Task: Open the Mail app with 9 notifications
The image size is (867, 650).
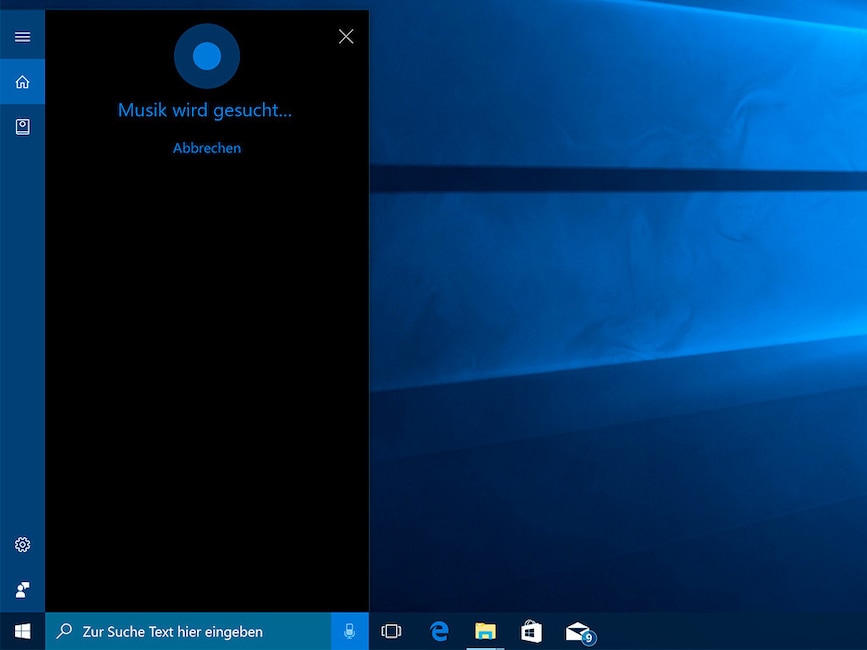Action: point(579,632)
